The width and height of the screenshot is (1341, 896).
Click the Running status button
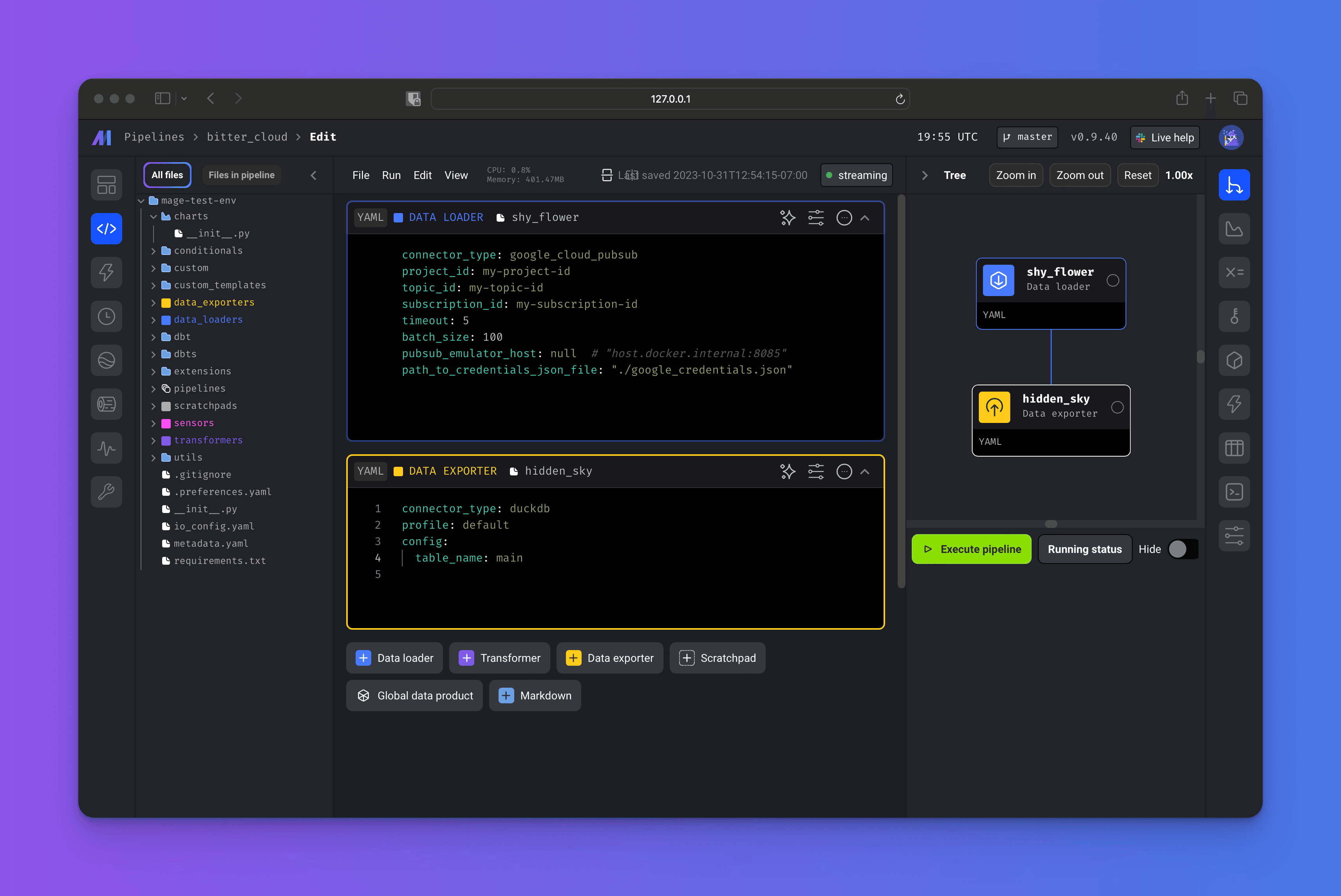[x=1084, y=549]
